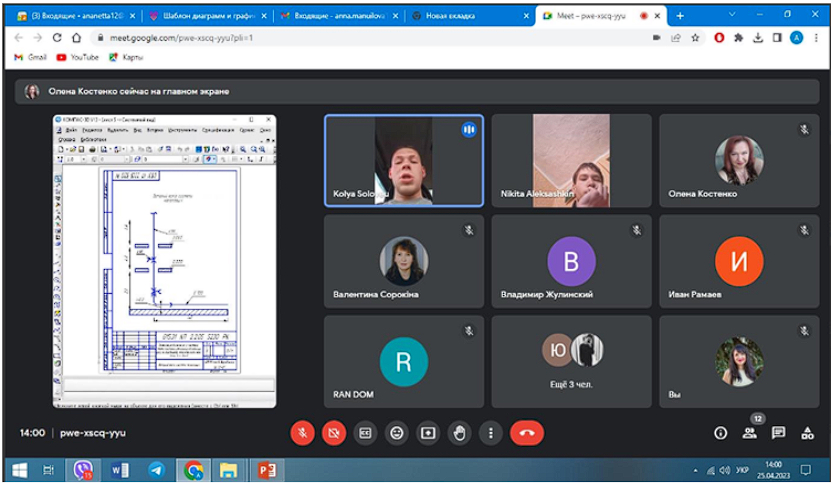Show the participants list panel

749,432
